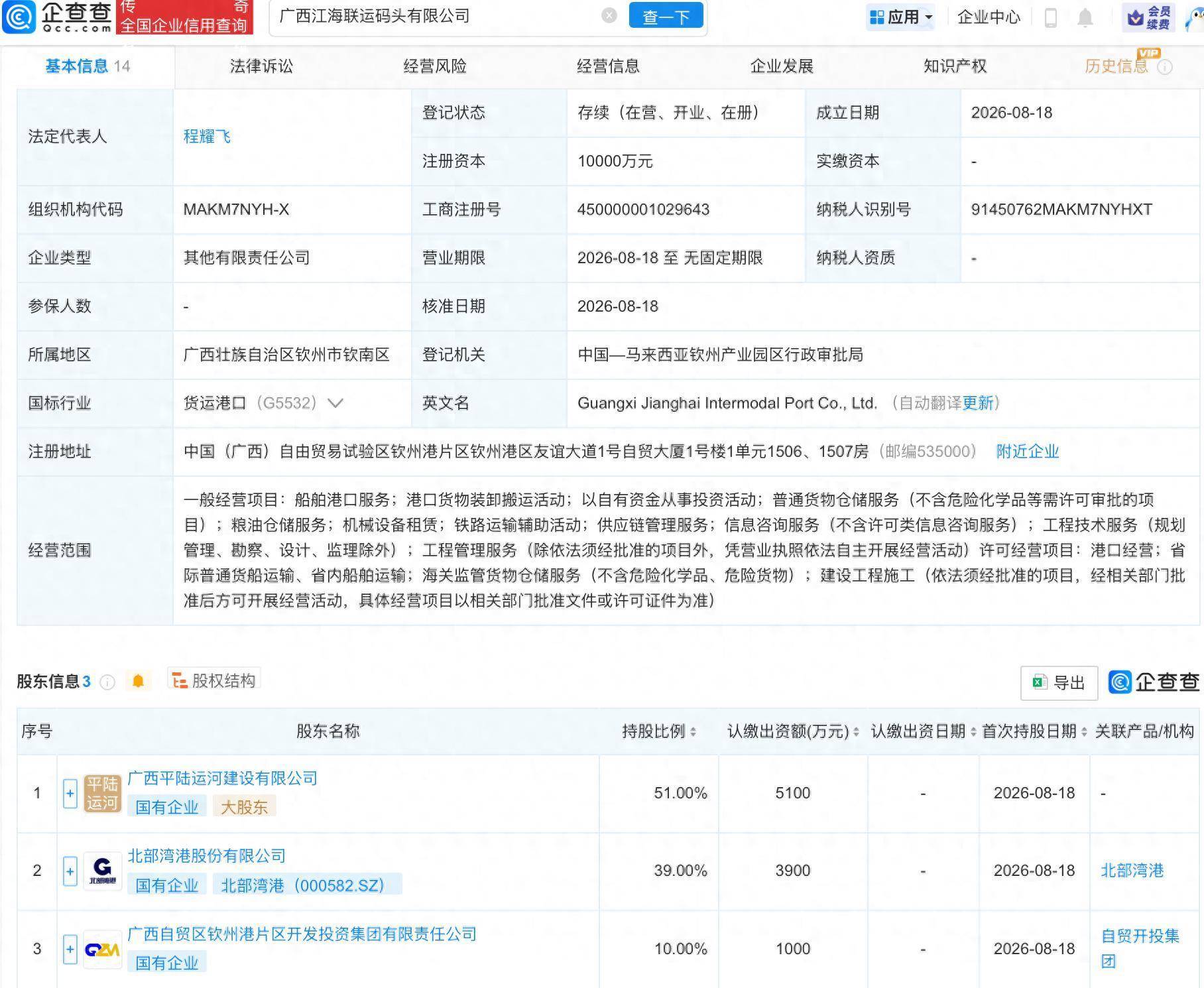Click 更新 link beside English name
This screenshot has height=988, width=1204.
977,403
